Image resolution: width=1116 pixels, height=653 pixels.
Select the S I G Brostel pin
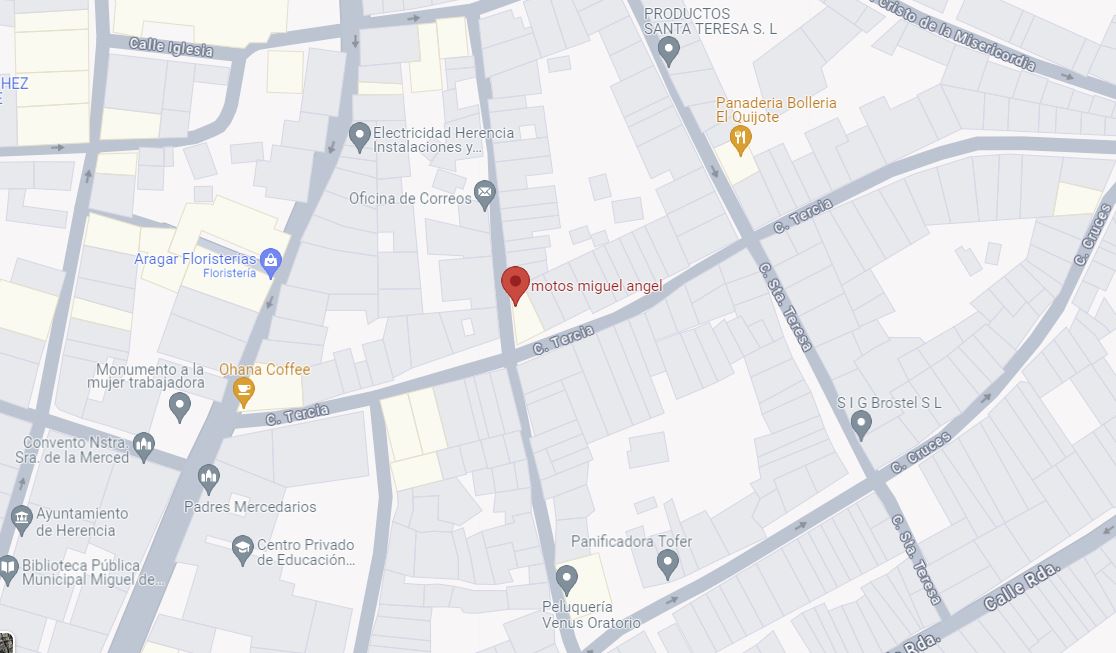point(861,426)
